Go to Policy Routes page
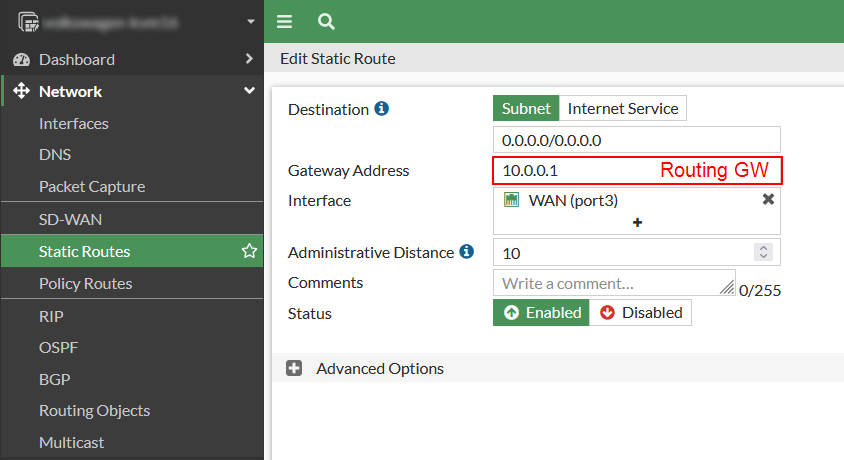The height and width of the screenshot is (460, 844). (86, 283)
